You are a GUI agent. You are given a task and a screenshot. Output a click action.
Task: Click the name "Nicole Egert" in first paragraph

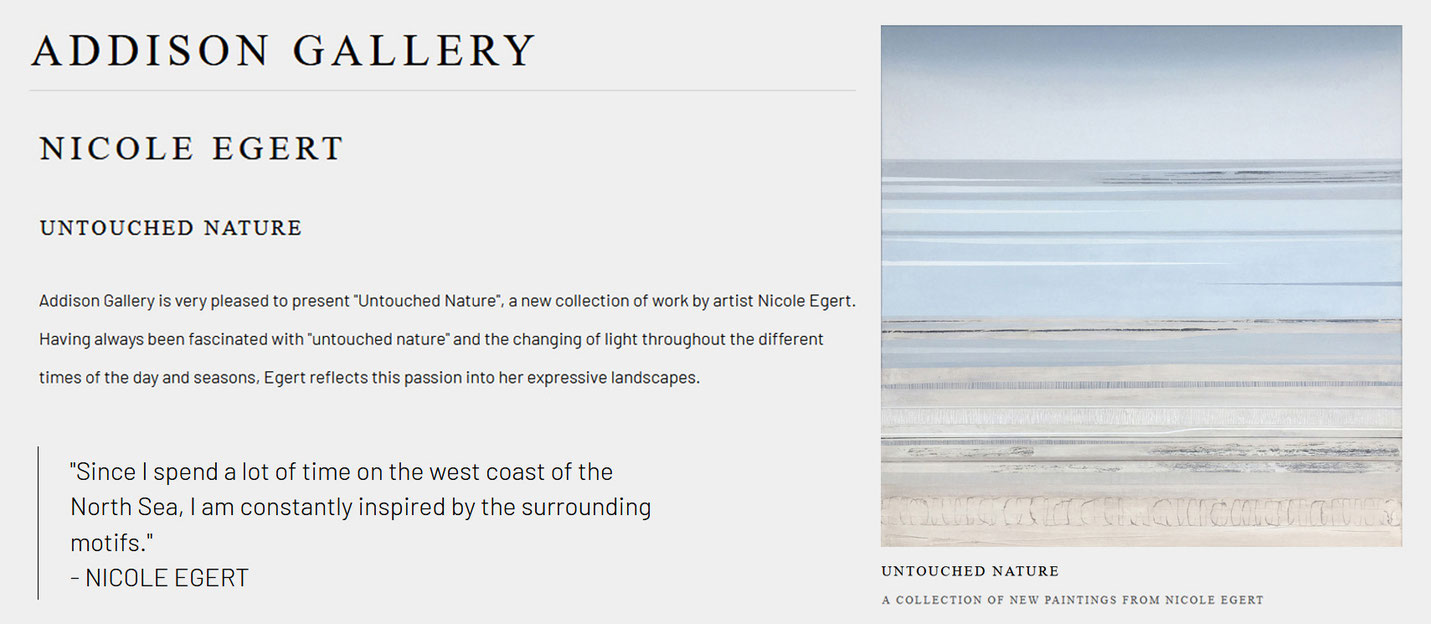point(806,301)
